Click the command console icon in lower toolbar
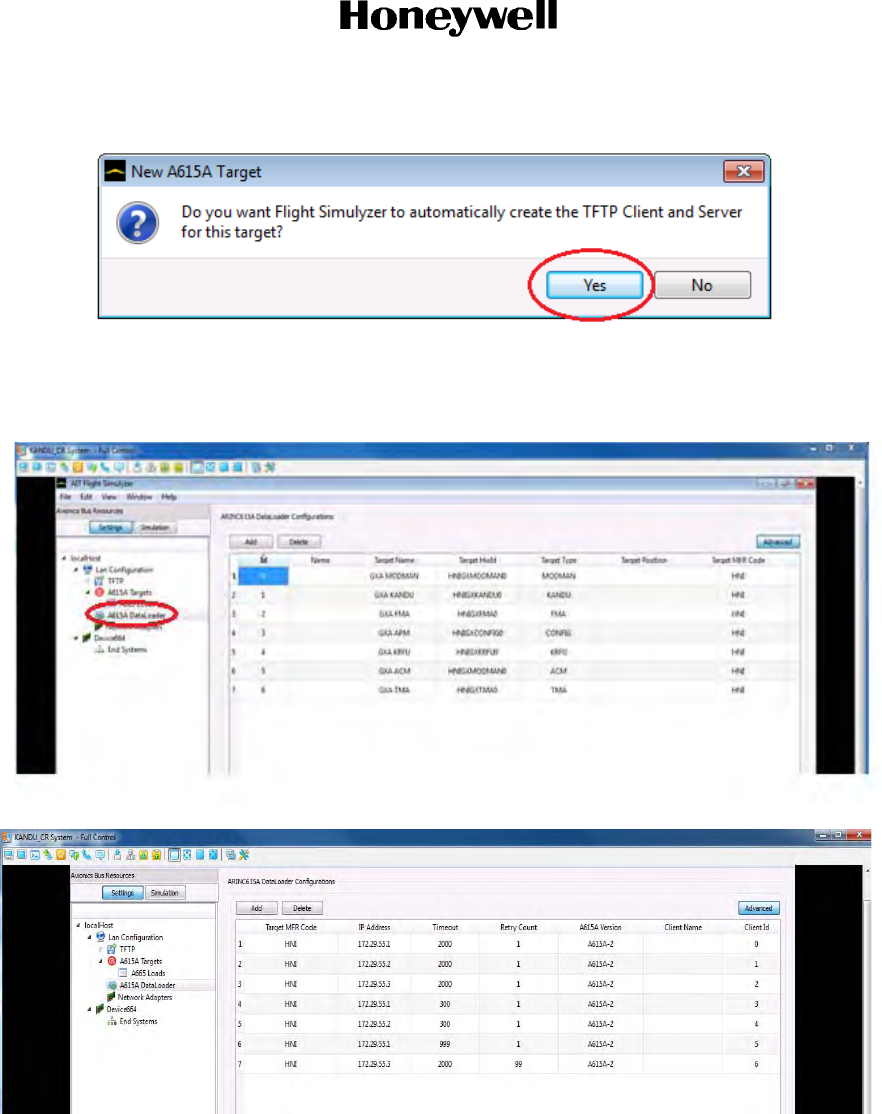The width and height of the screenshot is (882, 1114). coord(34,855)
